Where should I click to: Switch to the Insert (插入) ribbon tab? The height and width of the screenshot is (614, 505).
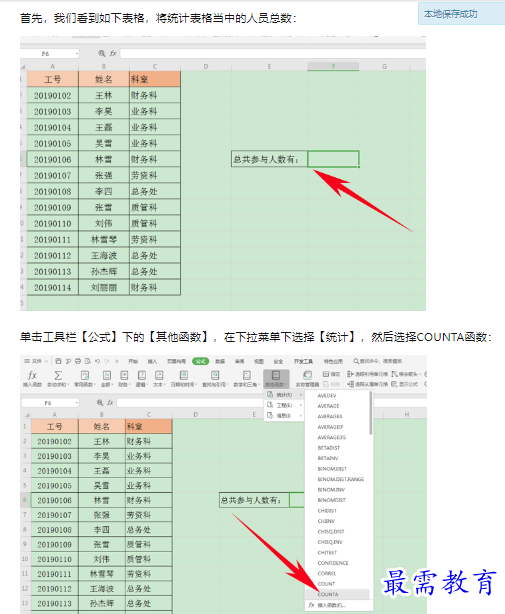tap(152, 361)
